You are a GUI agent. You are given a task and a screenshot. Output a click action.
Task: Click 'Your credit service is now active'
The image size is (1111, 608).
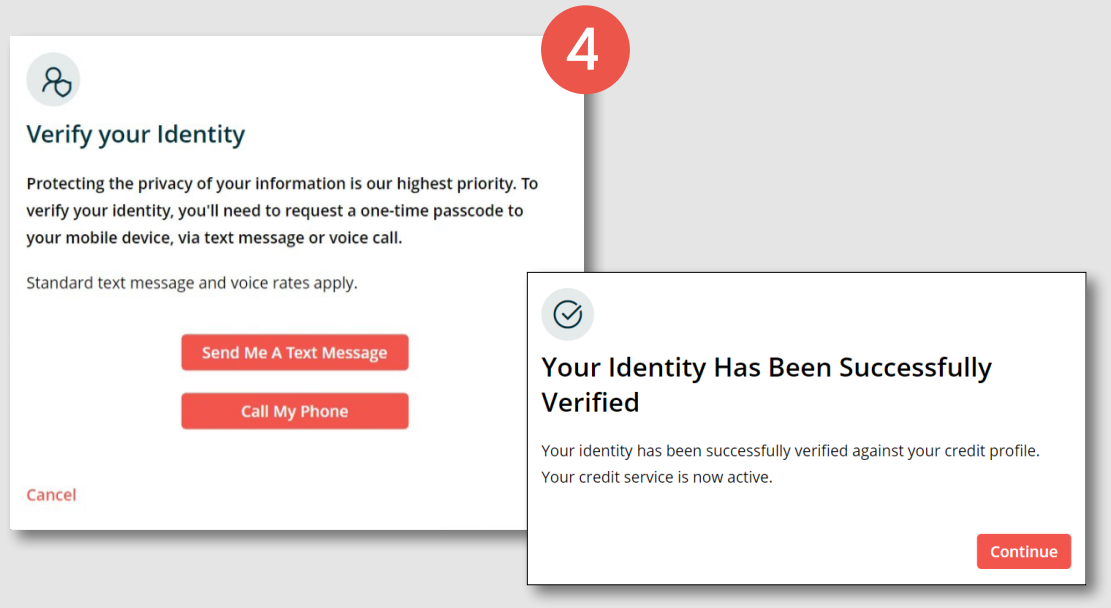click(x=657, y=477)
